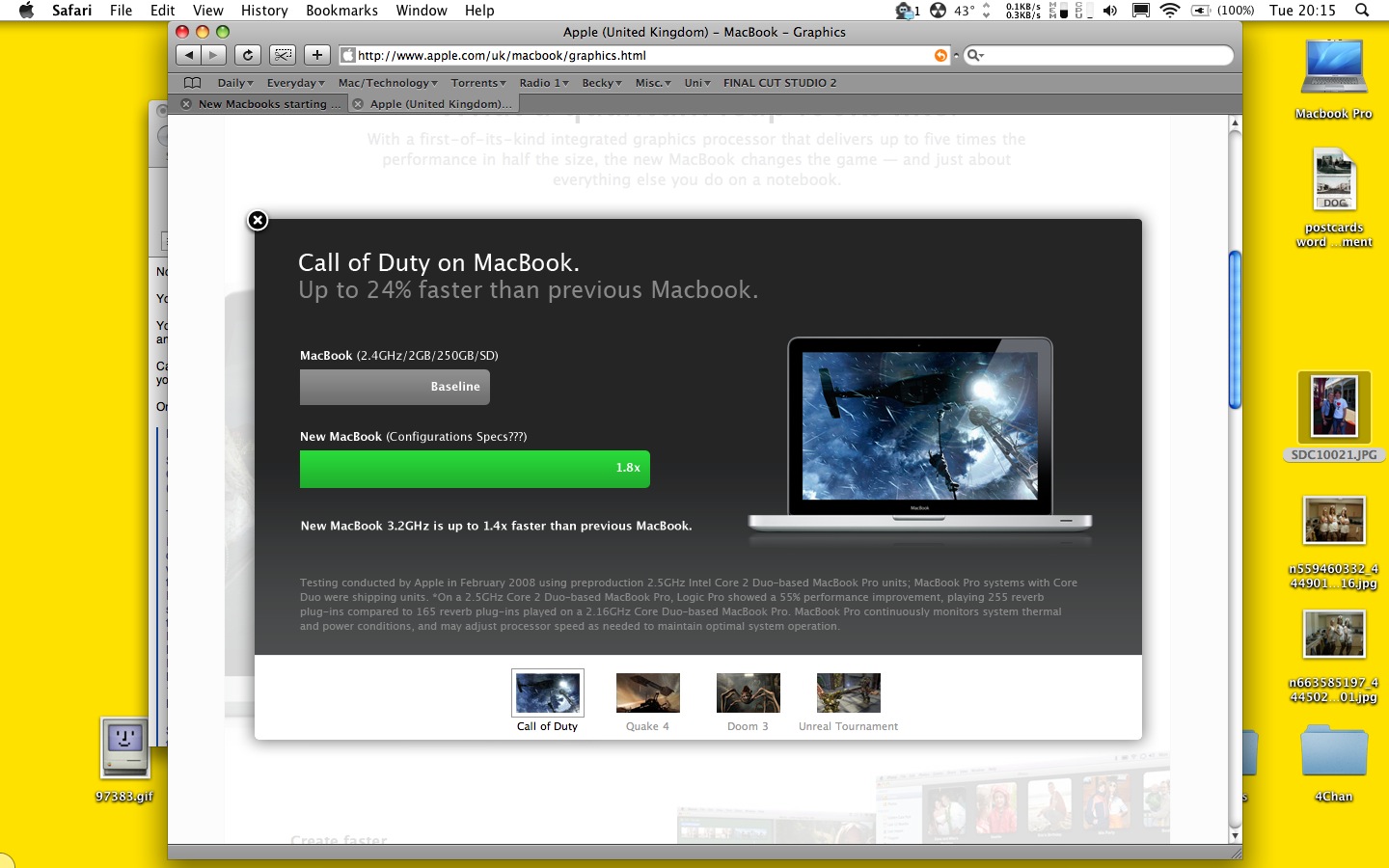Expand the Everyday bookmarks folder

296,83
